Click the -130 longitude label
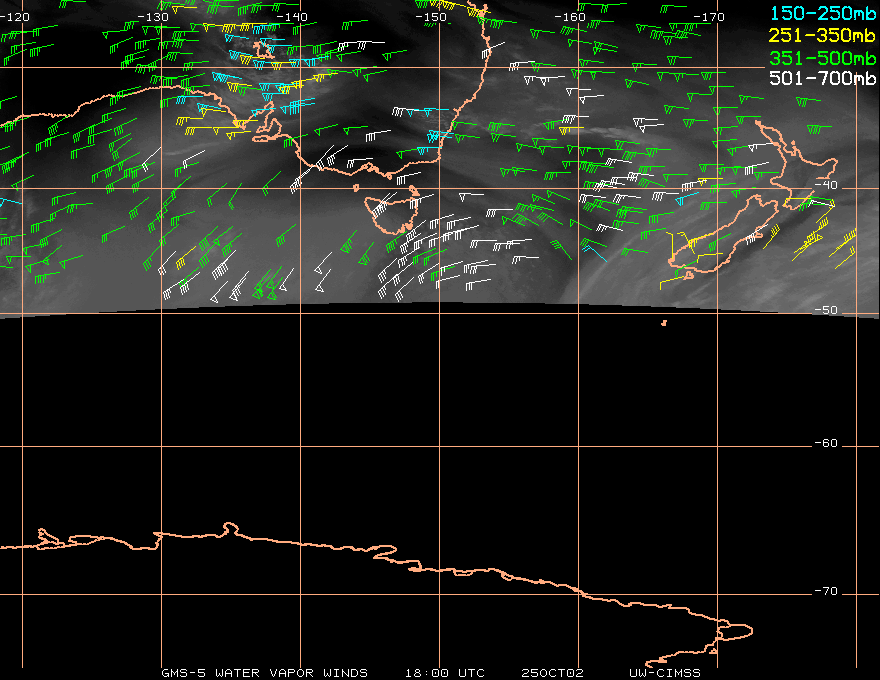 point(153,17)
